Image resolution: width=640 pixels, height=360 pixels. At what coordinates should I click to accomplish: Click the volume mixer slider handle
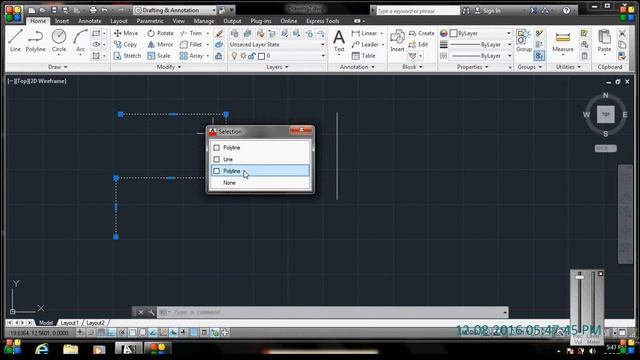coord(580,277)
